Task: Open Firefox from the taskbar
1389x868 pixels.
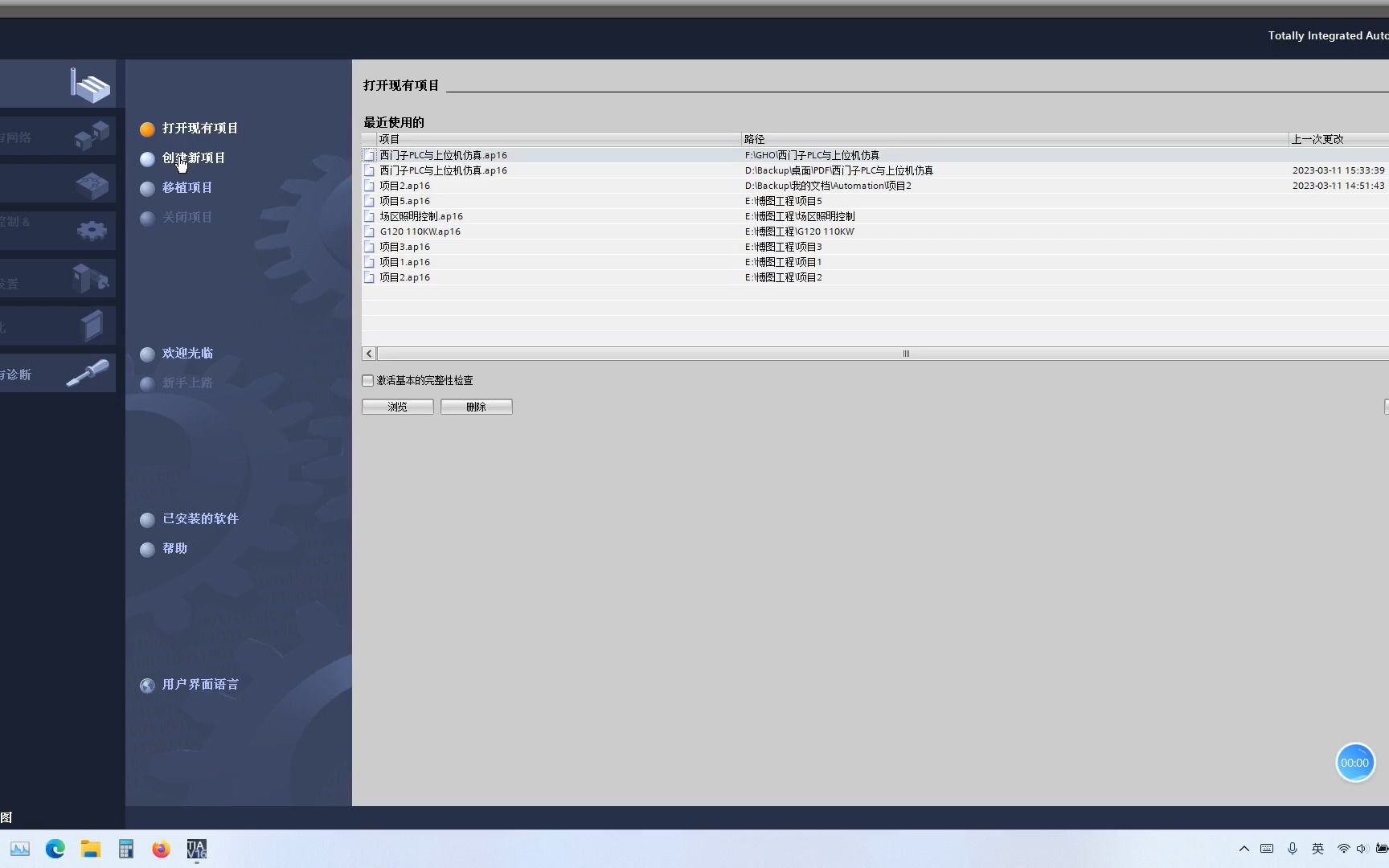Action: (x=161, y=849)
